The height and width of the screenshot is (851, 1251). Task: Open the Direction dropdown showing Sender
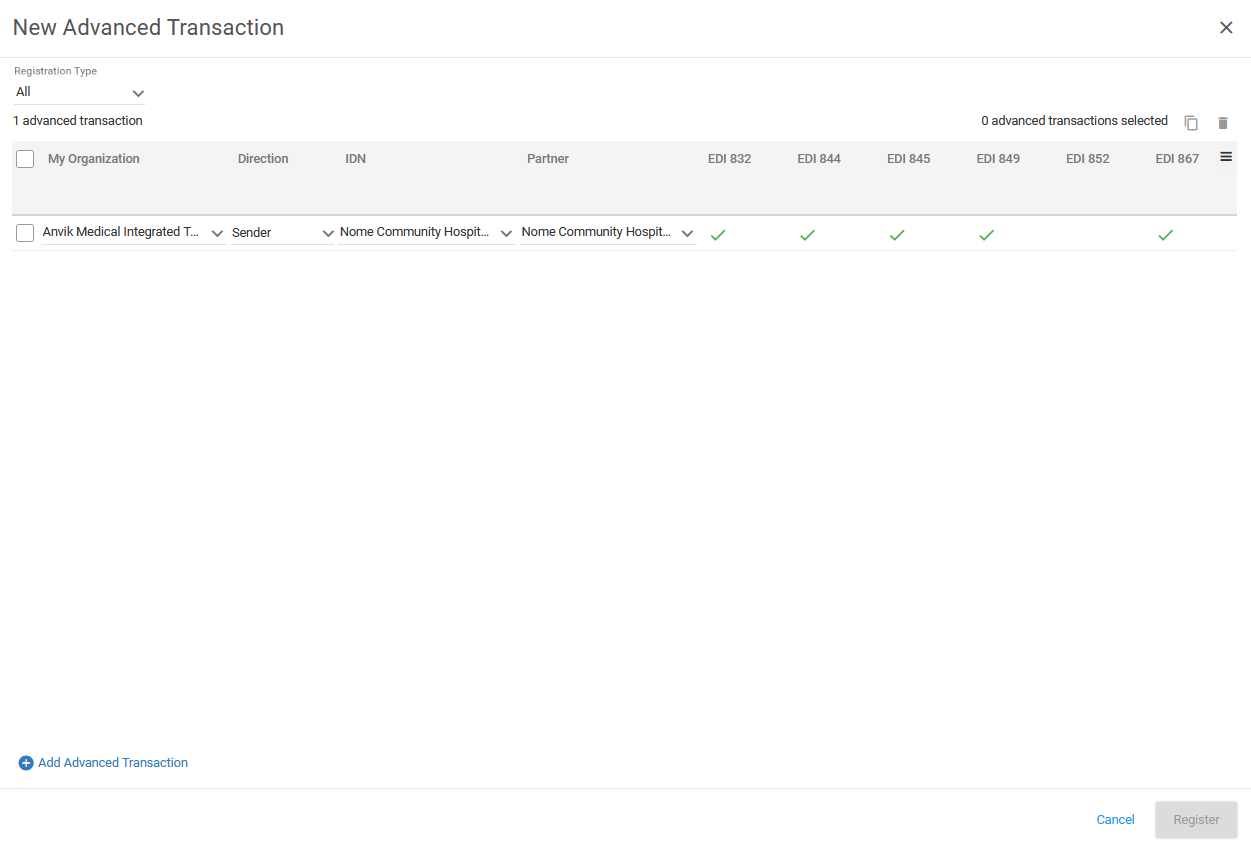click(x=328, y=232)
